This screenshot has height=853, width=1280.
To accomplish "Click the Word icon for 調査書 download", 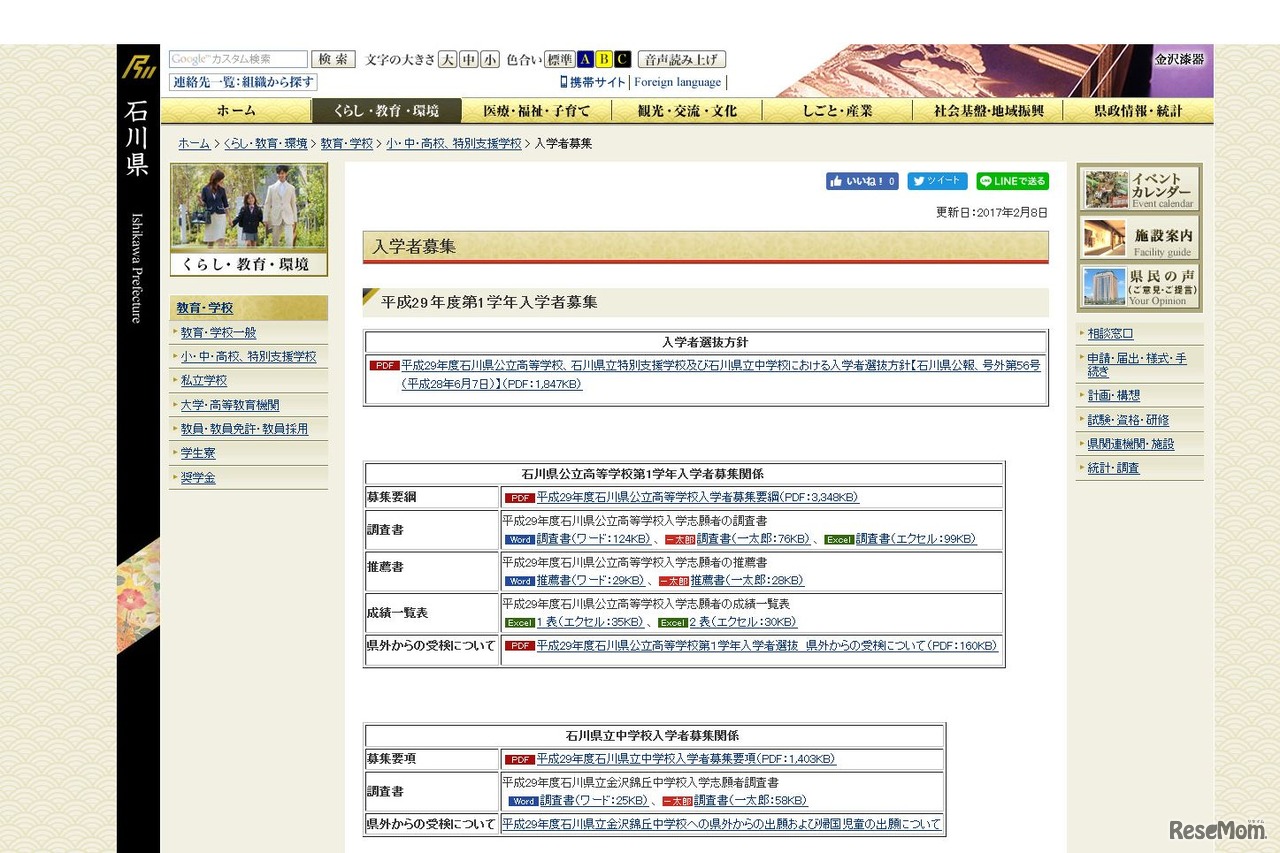I will tap(522, 537).
